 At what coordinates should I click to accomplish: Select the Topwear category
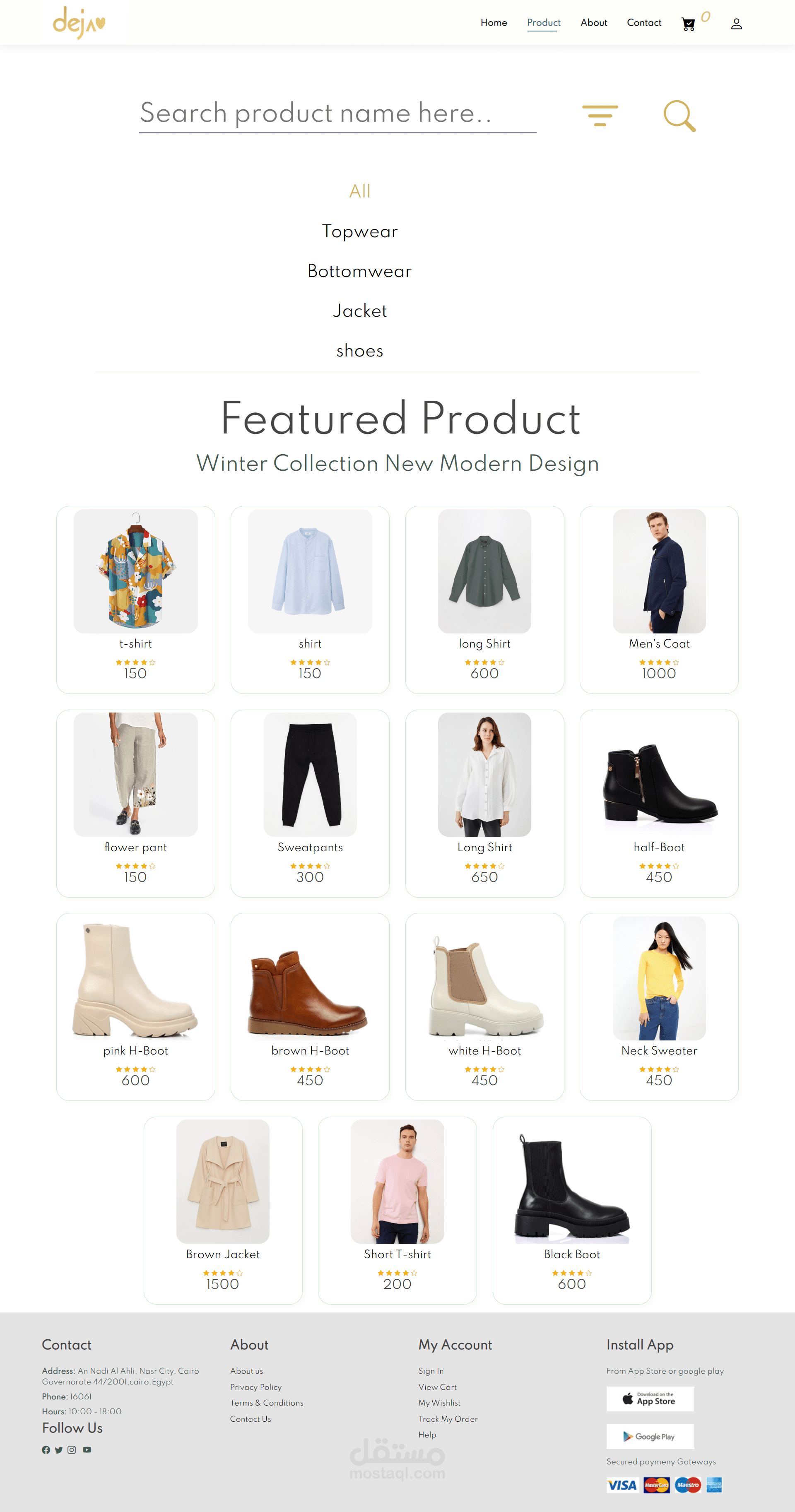pyautogui.click(x=359, y=231)
